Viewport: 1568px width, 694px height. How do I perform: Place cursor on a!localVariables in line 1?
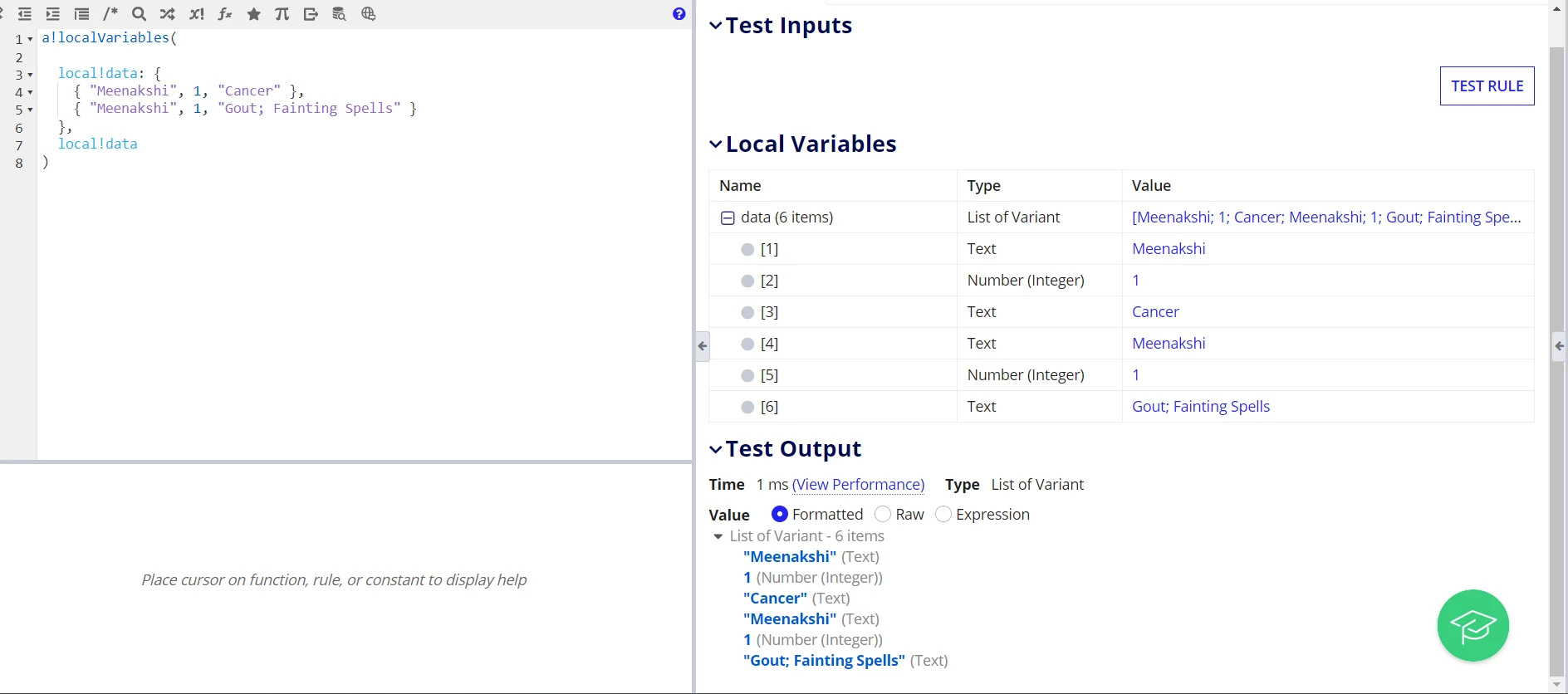pyautogui.click(x=105, y=38)
